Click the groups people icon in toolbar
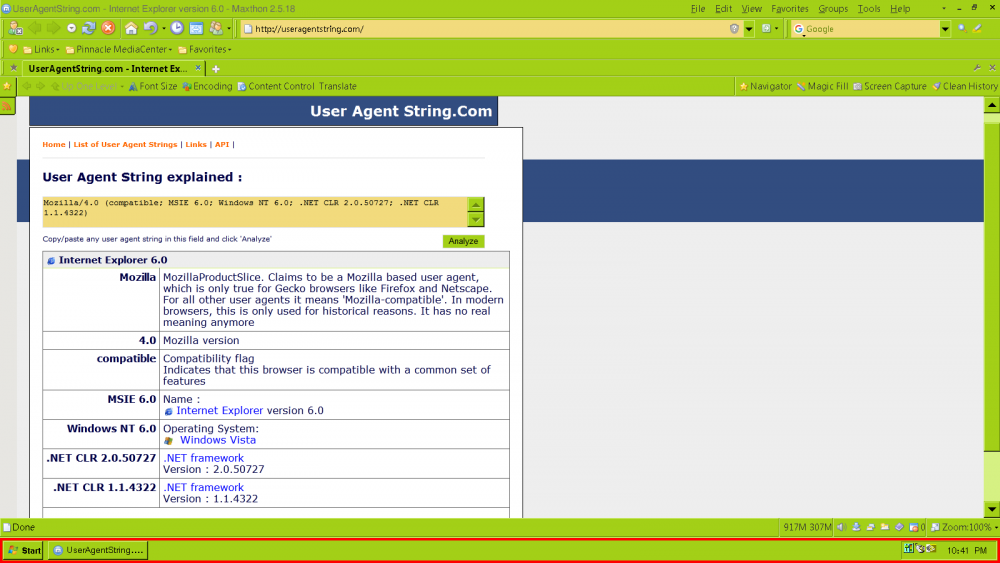1000x563 pixels. pos(216,28)
